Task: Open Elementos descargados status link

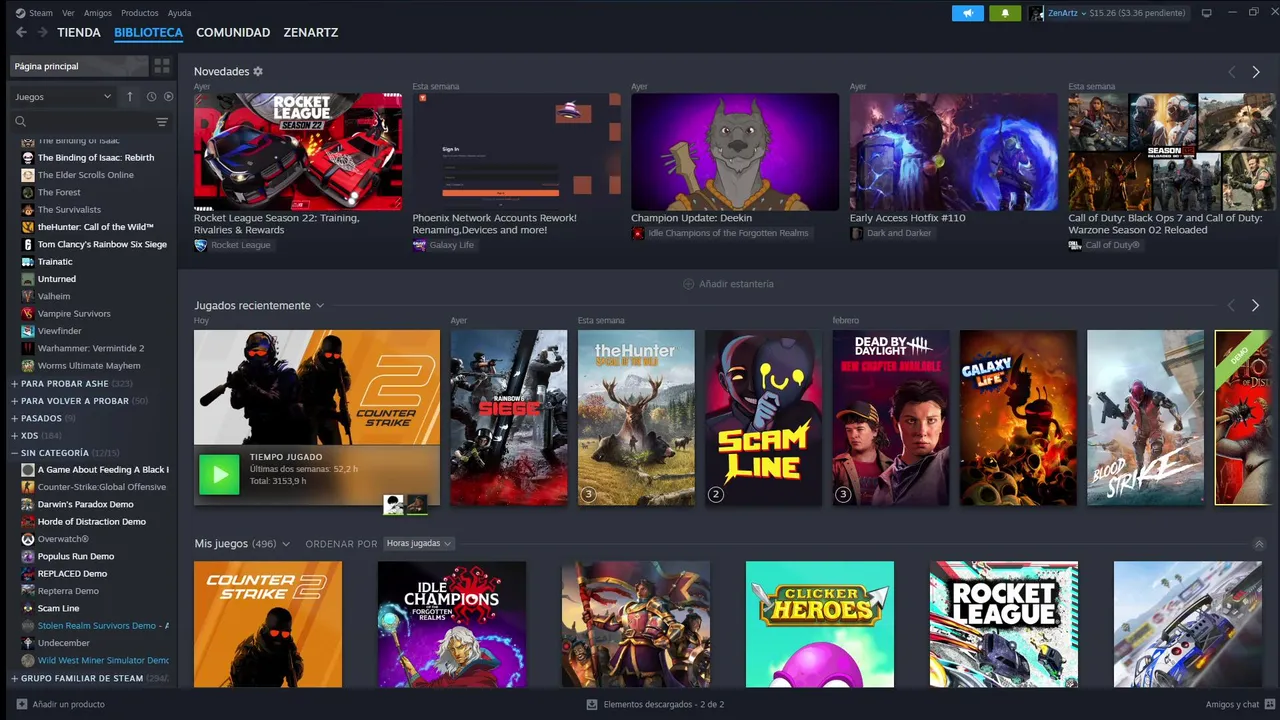Action: coord(664,704)
